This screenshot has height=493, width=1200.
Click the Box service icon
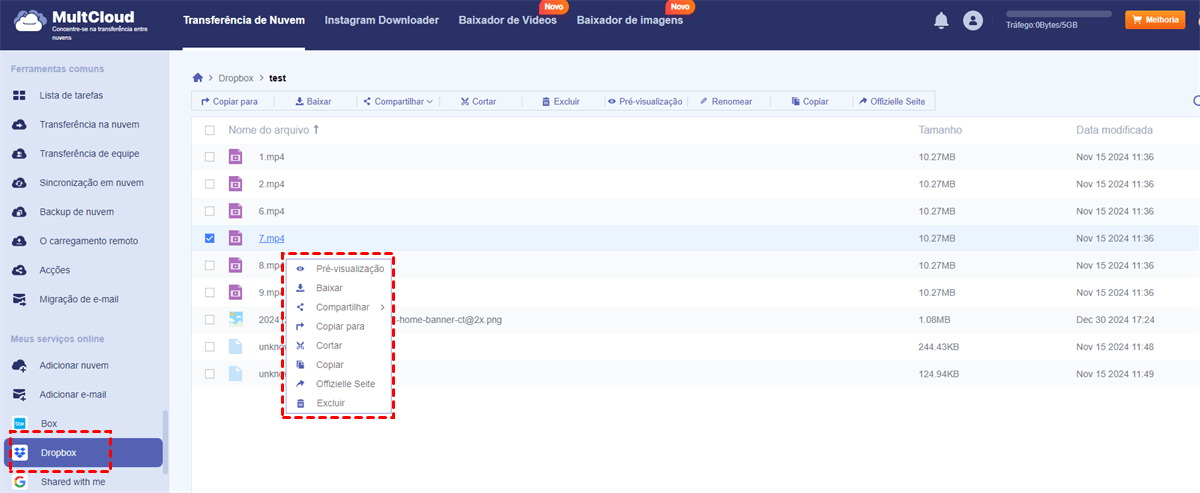point(19,423)
